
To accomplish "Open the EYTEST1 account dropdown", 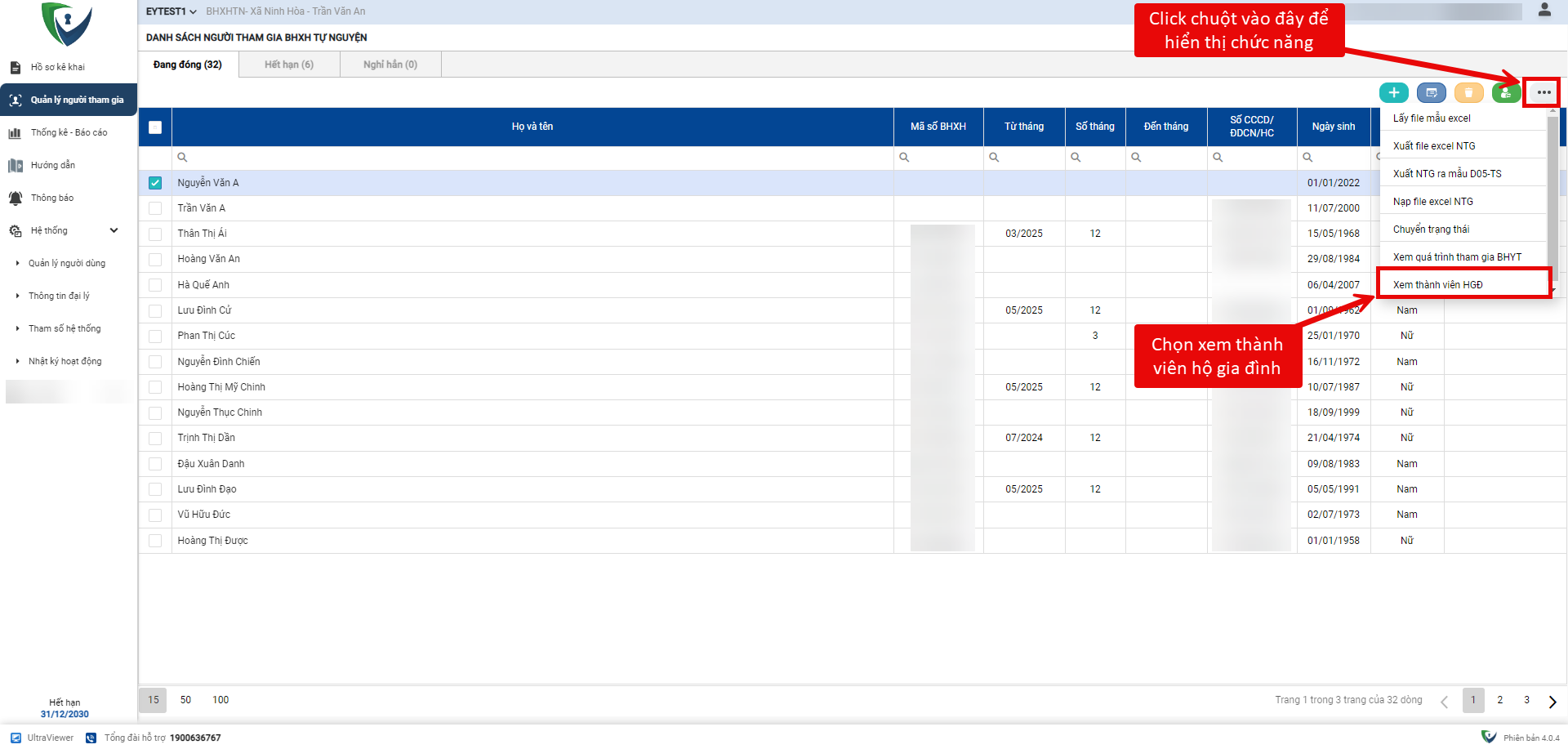I will tap(171, 11).
